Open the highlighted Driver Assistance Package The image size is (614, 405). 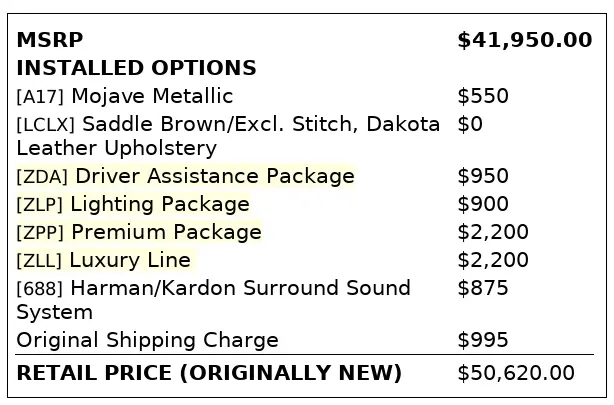(x=186, y=176)
